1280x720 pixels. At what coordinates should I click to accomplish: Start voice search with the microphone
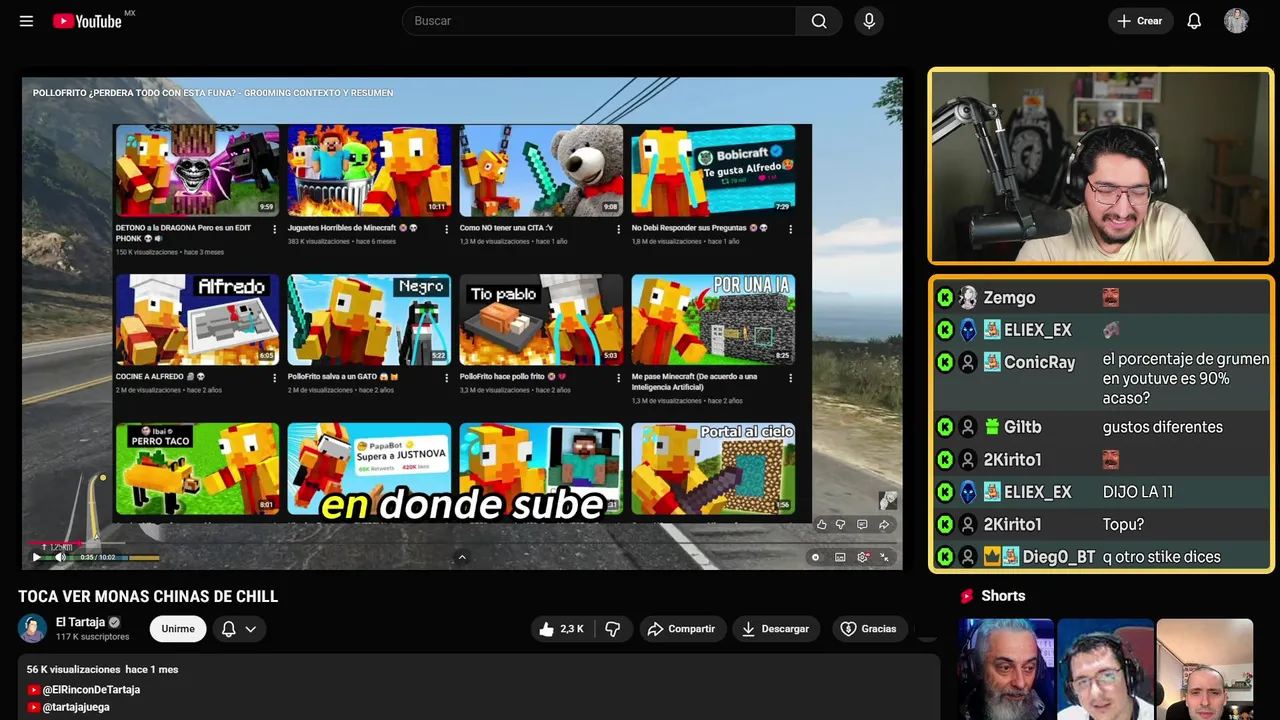point(869,21)
